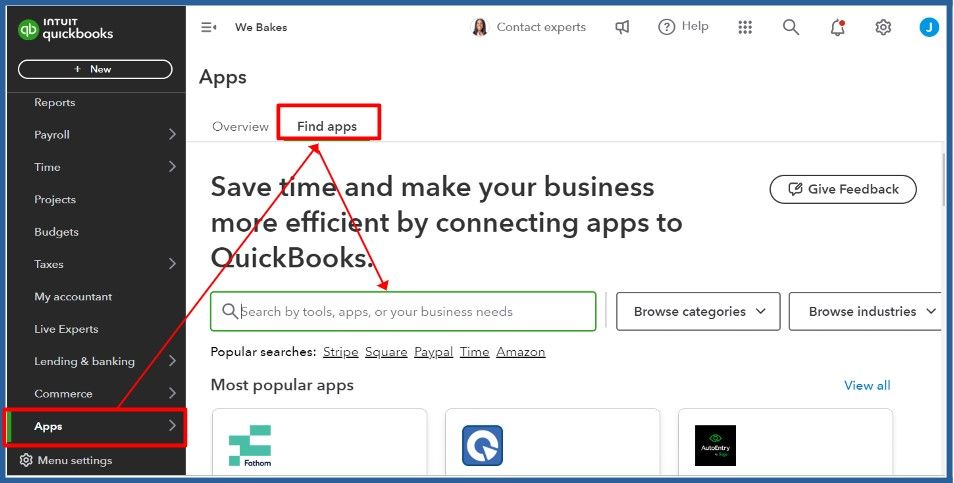
Task: Click the Help label in header
Action: point(695,26)
